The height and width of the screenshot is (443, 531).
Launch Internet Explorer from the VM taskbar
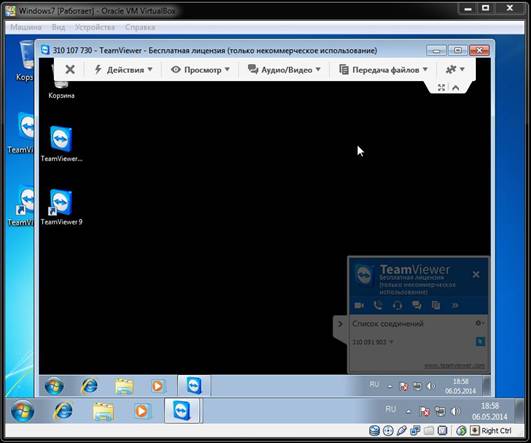[63, 411]
